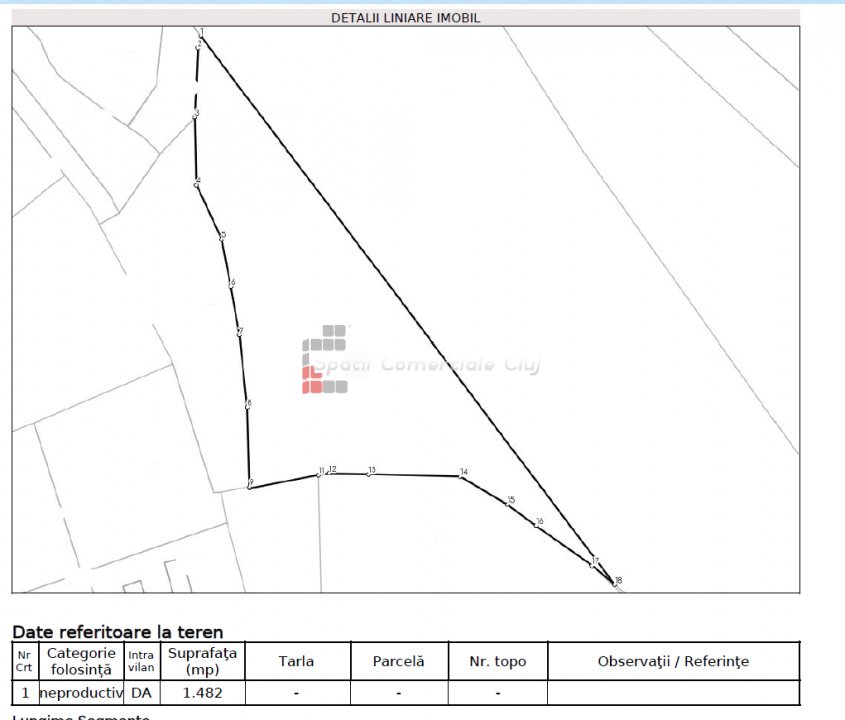Click the Suprafața (mp) column header
This screenshot has height=720, width=845.
tap(202, 661)
